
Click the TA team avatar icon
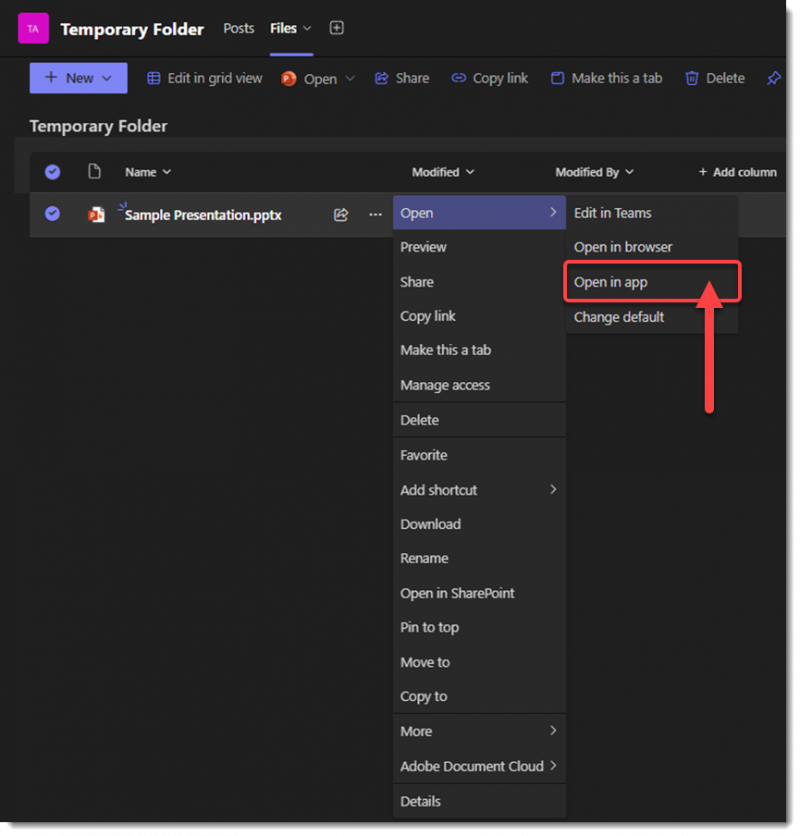(x=33, y=29)
